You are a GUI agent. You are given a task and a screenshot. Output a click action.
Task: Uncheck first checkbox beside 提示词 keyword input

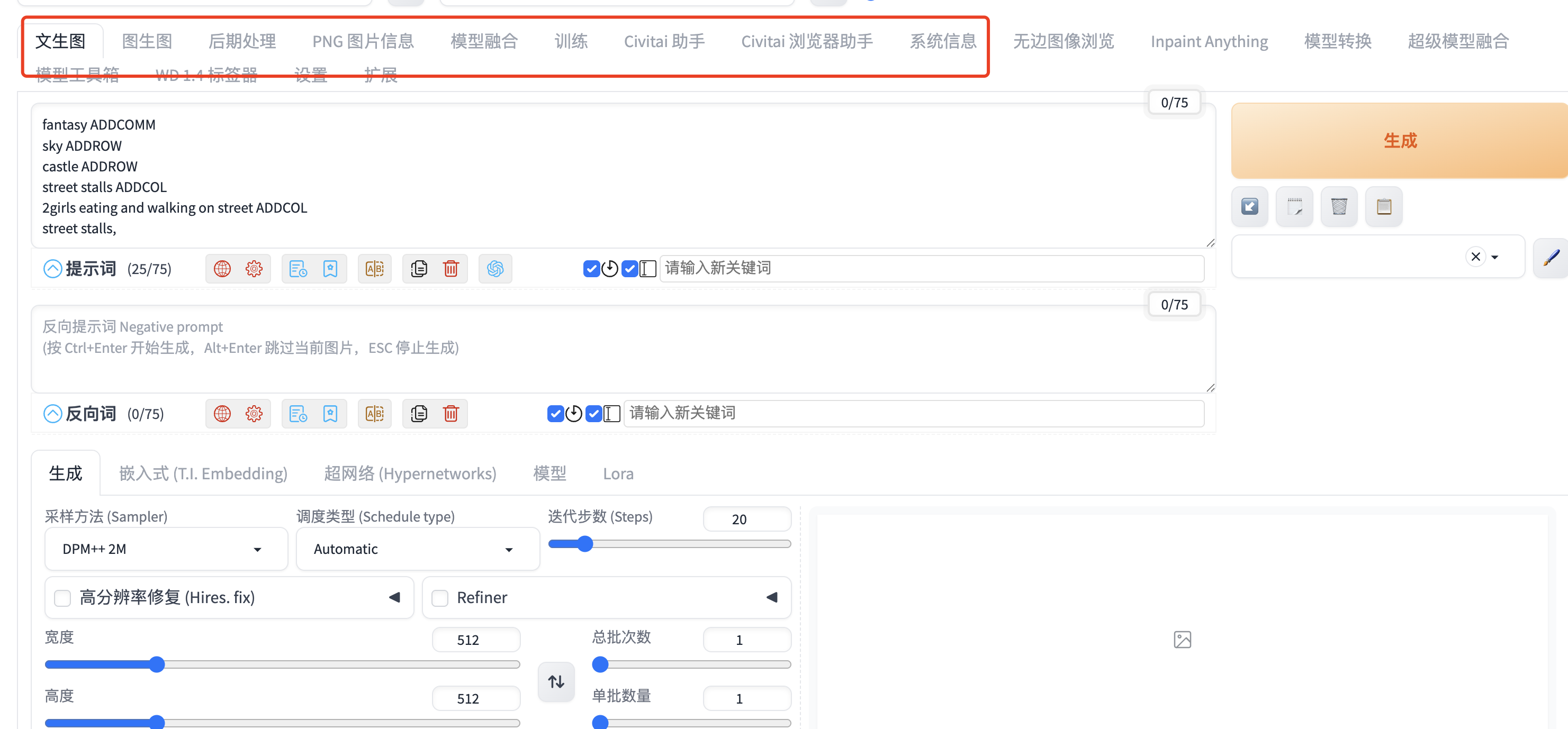click(x=591, y=268)
